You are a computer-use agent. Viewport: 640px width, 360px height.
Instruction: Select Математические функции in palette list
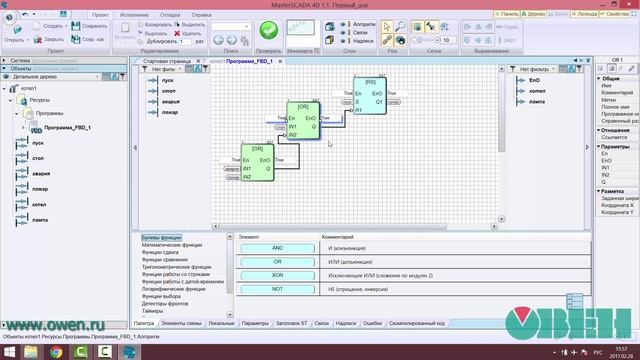pos(172,245)
